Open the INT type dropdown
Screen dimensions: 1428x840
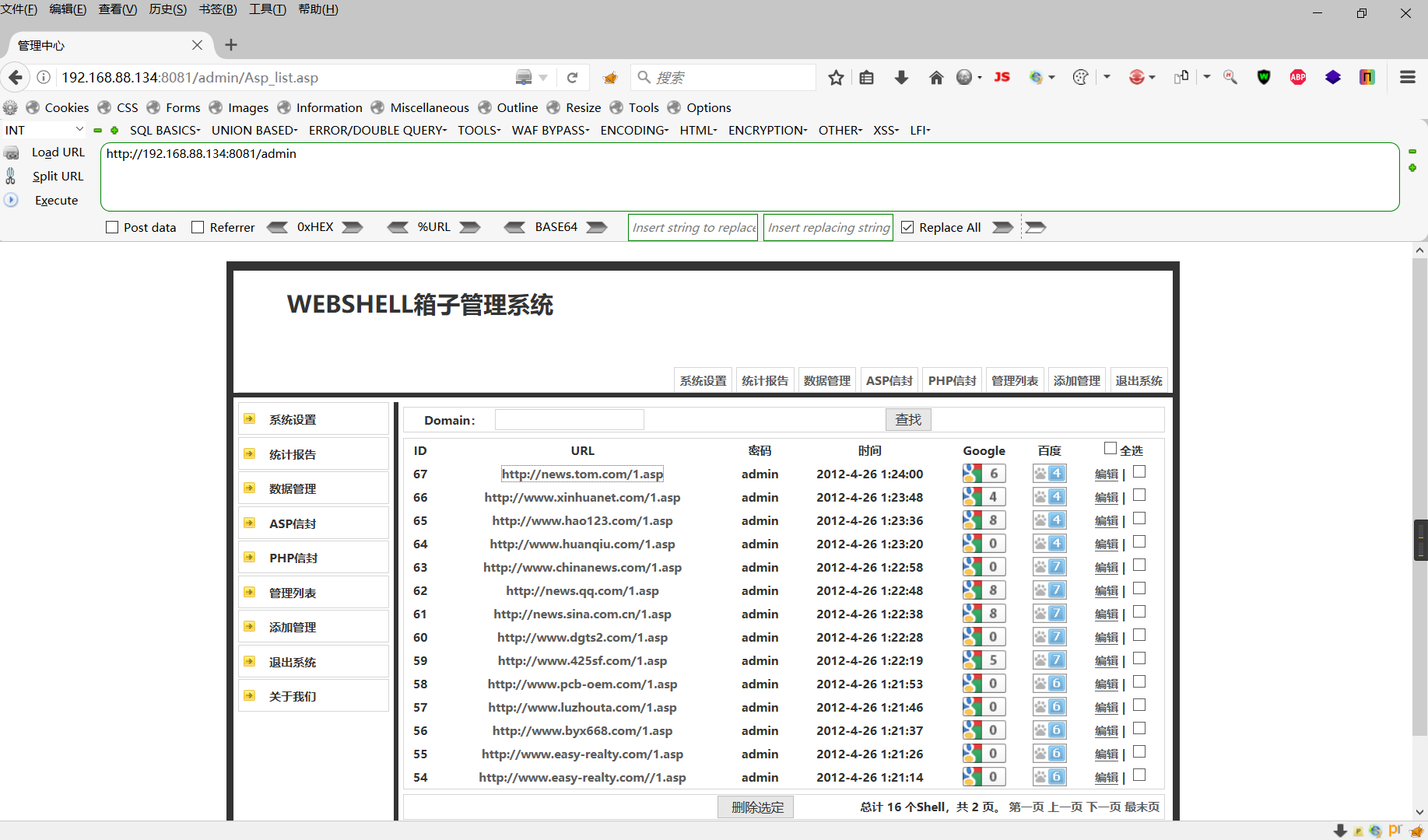44,130
